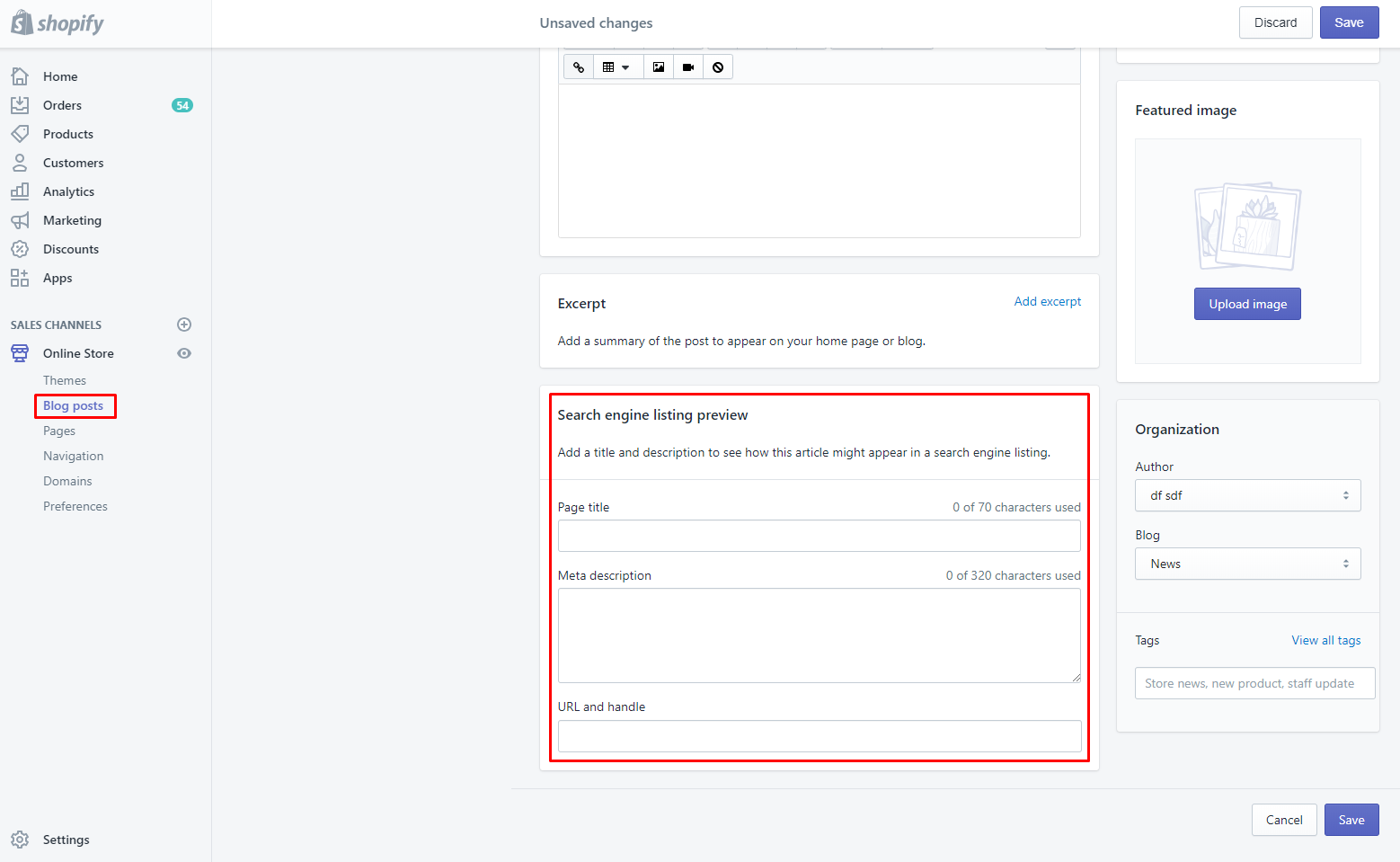Open the Blog dropdown showing News

tap(1248, 564)
